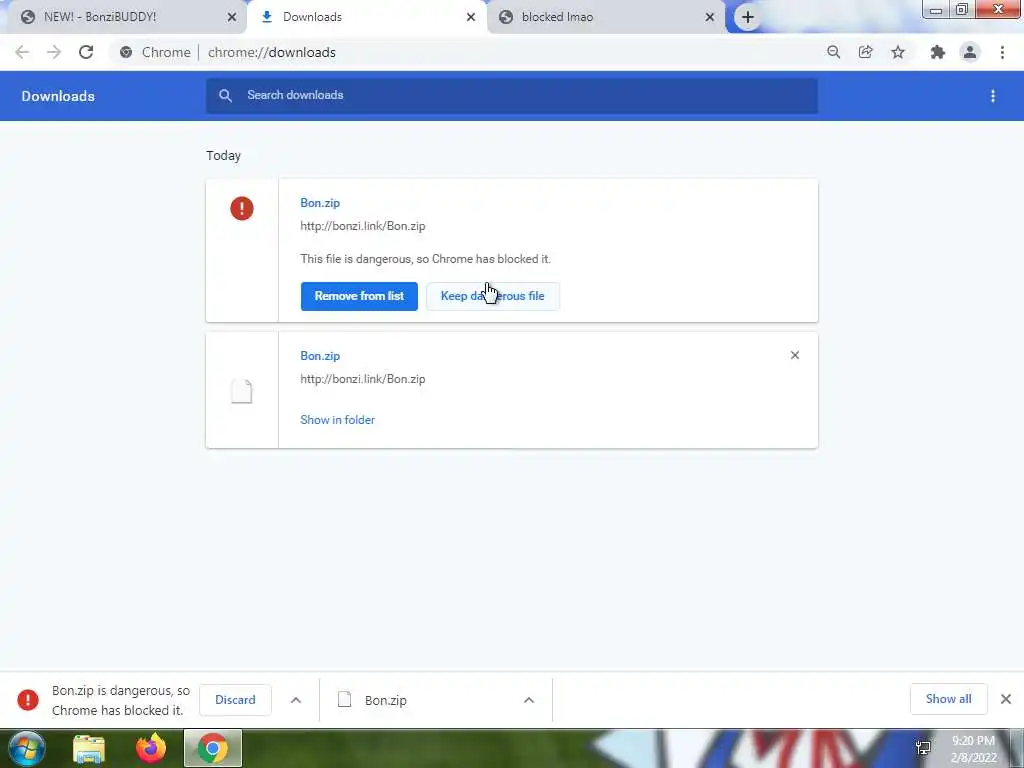
Task: Open the Downloads page three-dot menu
Action: point(993,96)
